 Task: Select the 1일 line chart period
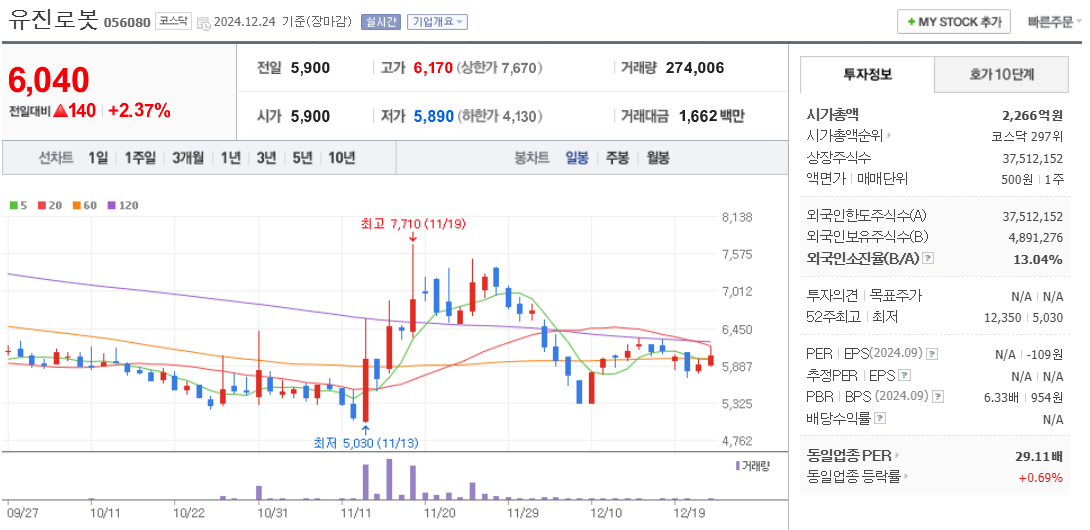[x=98, y=158]
